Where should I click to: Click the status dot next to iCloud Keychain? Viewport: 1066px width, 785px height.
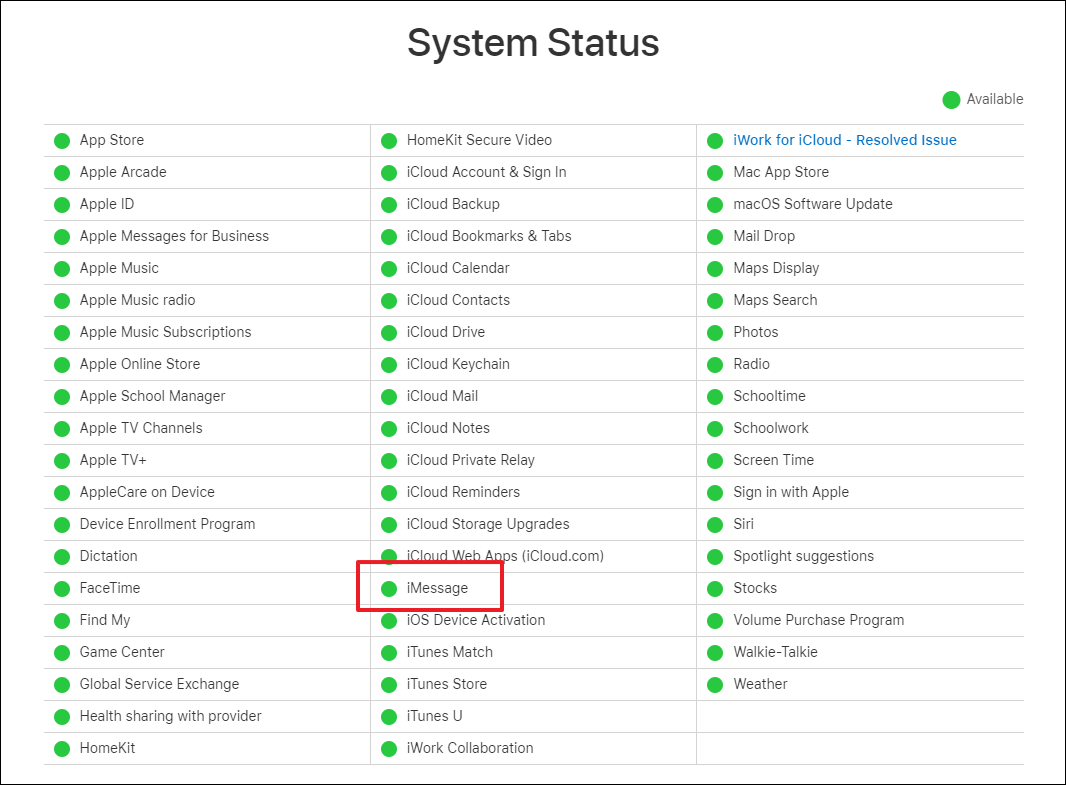[389, 364]
